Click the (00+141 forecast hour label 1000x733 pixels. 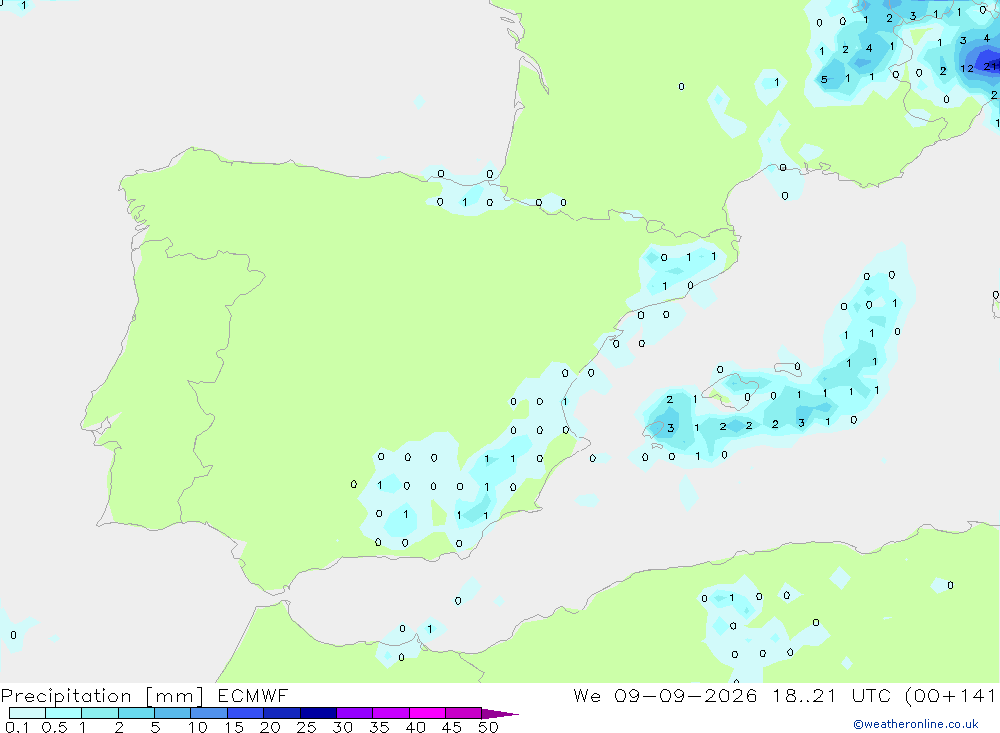point(950,695)
